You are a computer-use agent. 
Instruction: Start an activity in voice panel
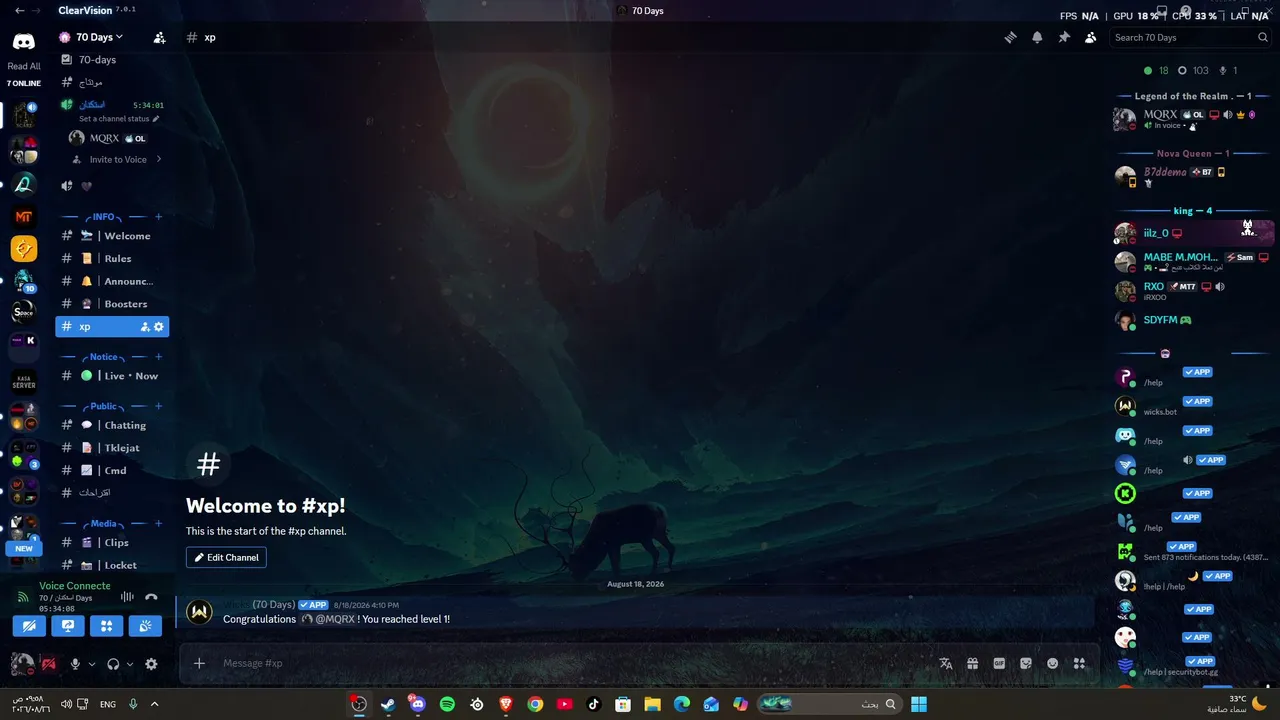(x=106, y=626)
